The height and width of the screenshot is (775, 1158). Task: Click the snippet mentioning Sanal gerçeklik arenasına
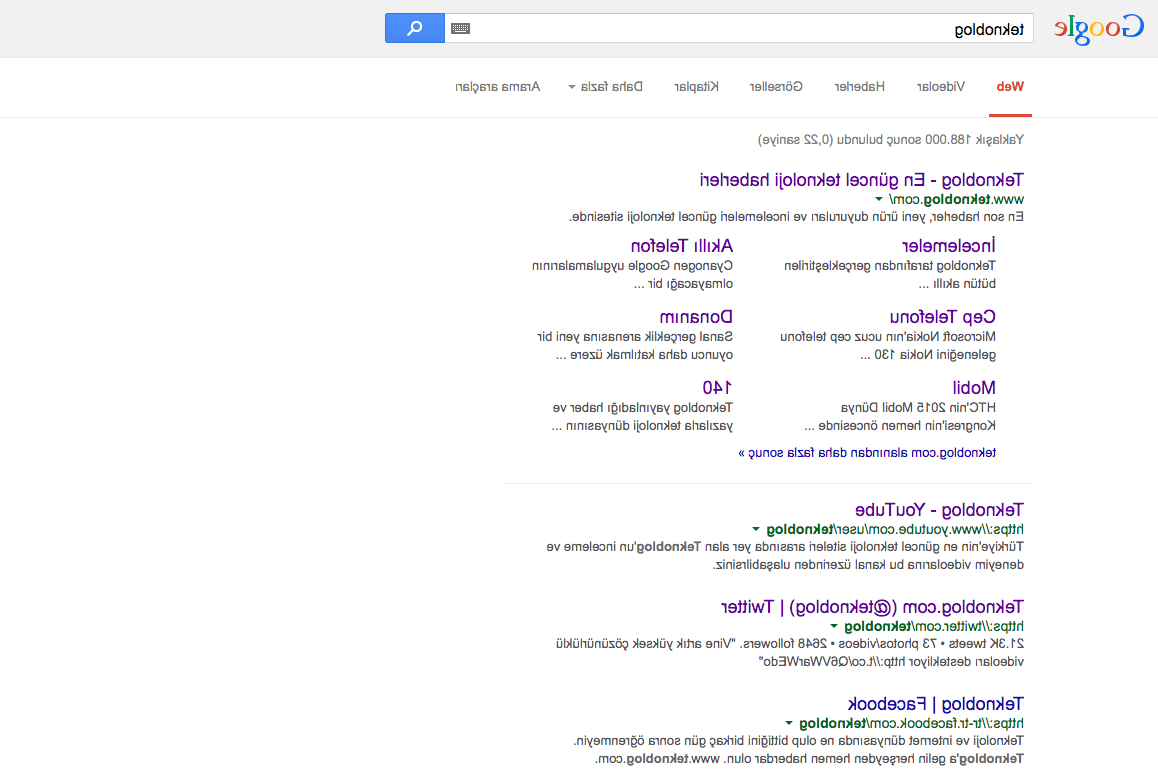635,346
